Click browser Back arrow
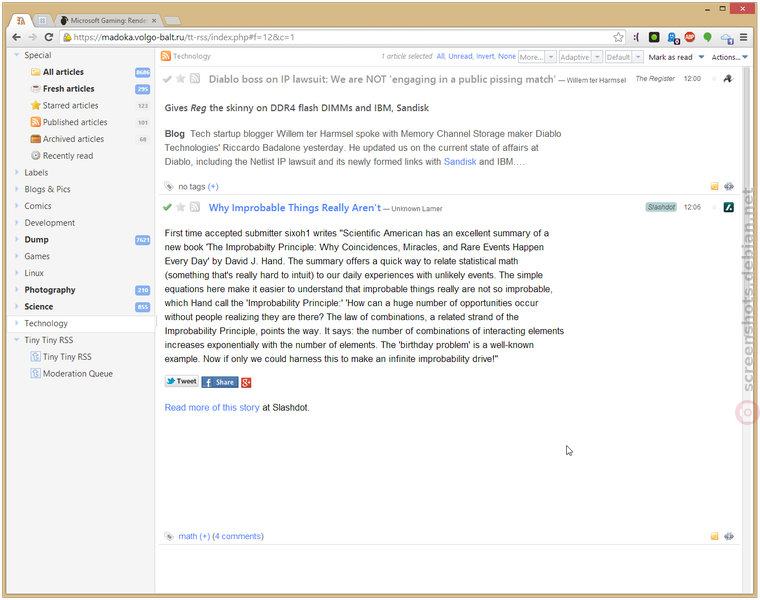Screen dimensions: 760x600 point(16,37)
